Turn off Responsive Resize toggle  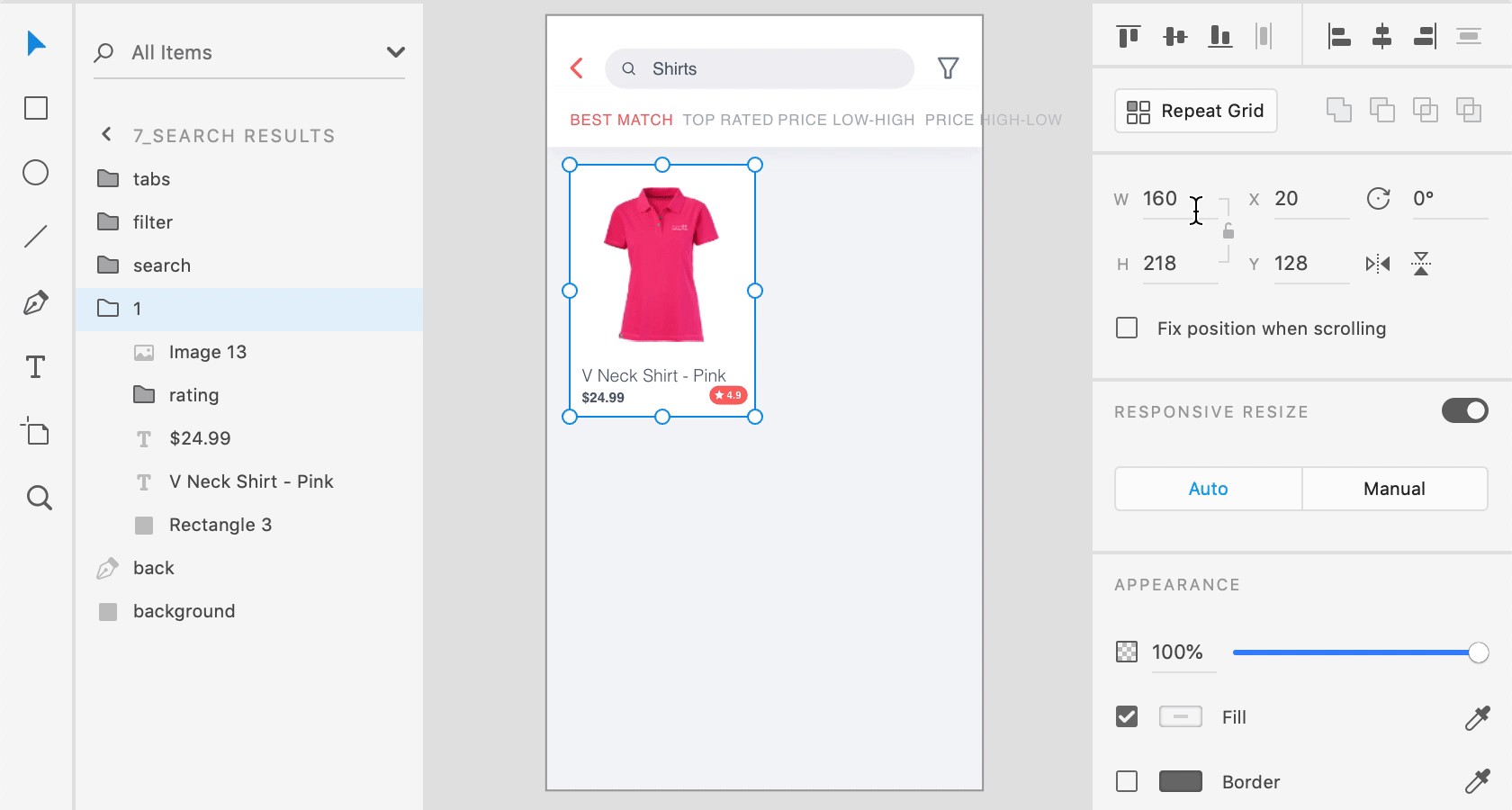pos(1464,410)
